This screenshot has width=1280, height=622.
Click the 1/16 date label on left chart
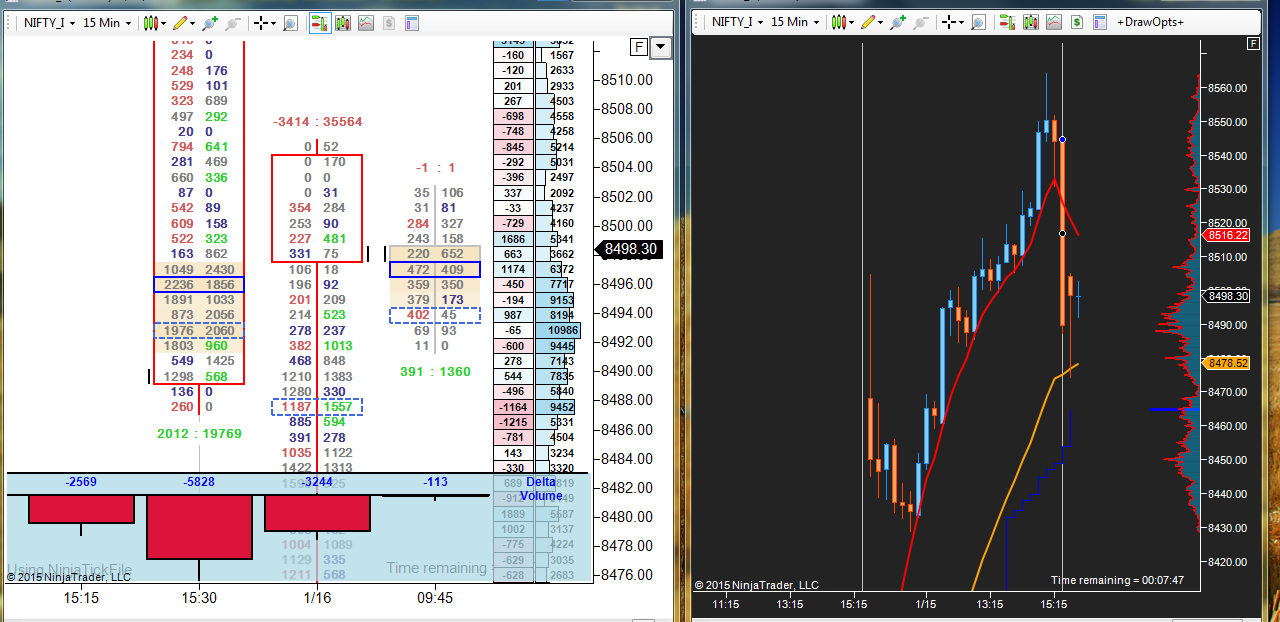[x=317, y=598]
